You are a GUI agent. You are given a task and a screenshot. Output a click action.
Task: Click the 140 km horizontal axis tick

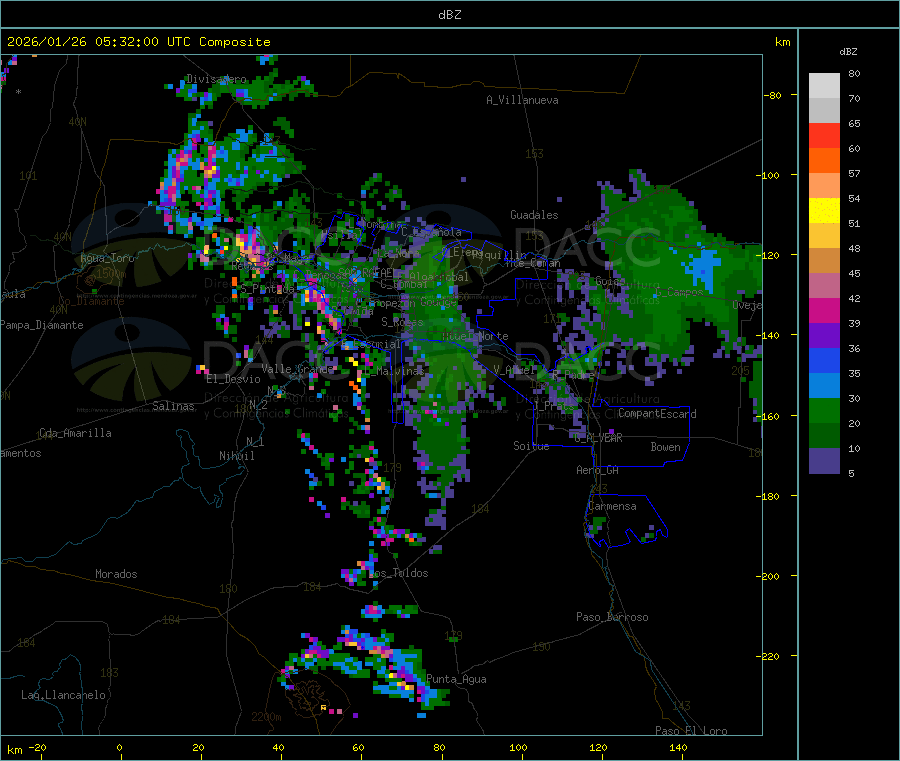(x=678, y=747)
